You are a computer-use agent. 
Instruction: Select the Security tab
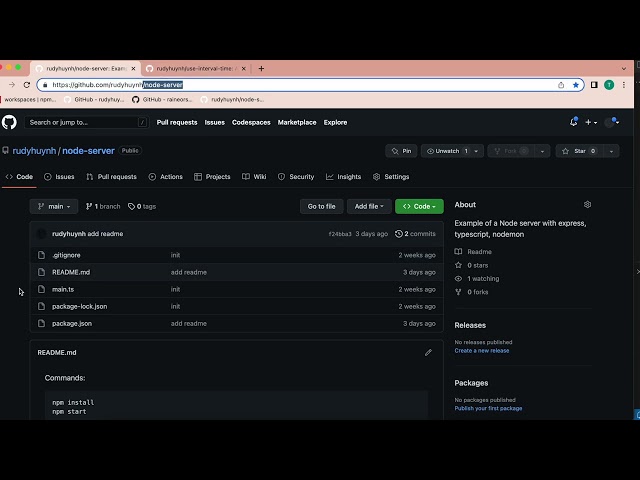point(296,177)
